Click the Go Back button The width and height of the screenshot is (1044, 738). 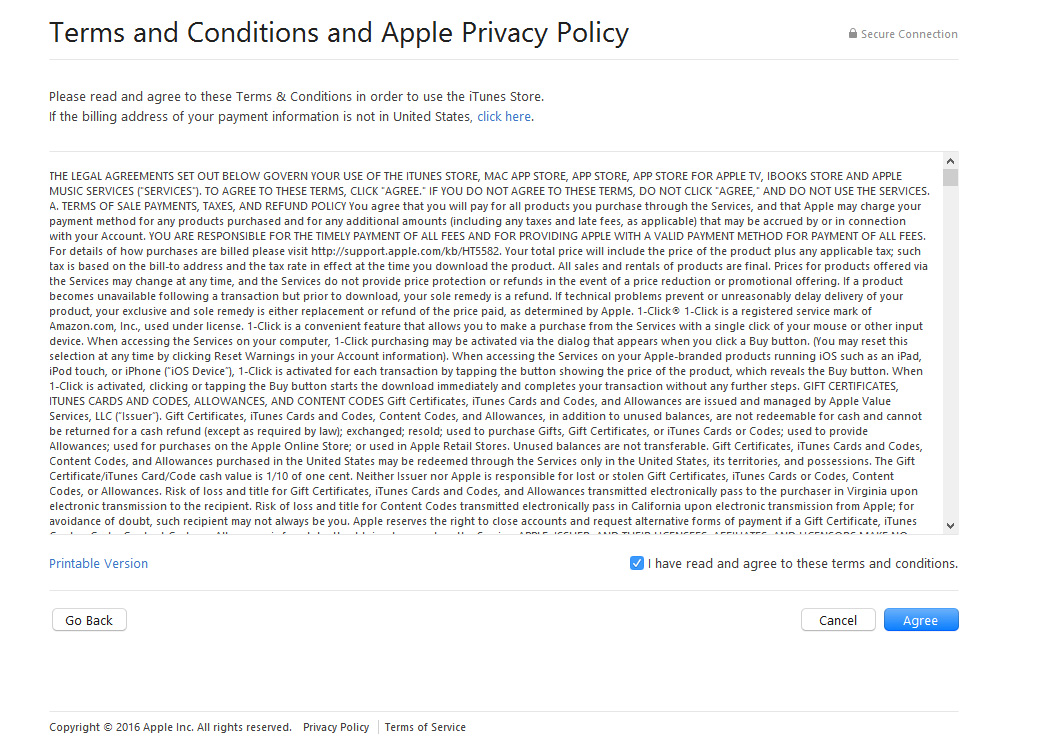(x=89, y=620)
